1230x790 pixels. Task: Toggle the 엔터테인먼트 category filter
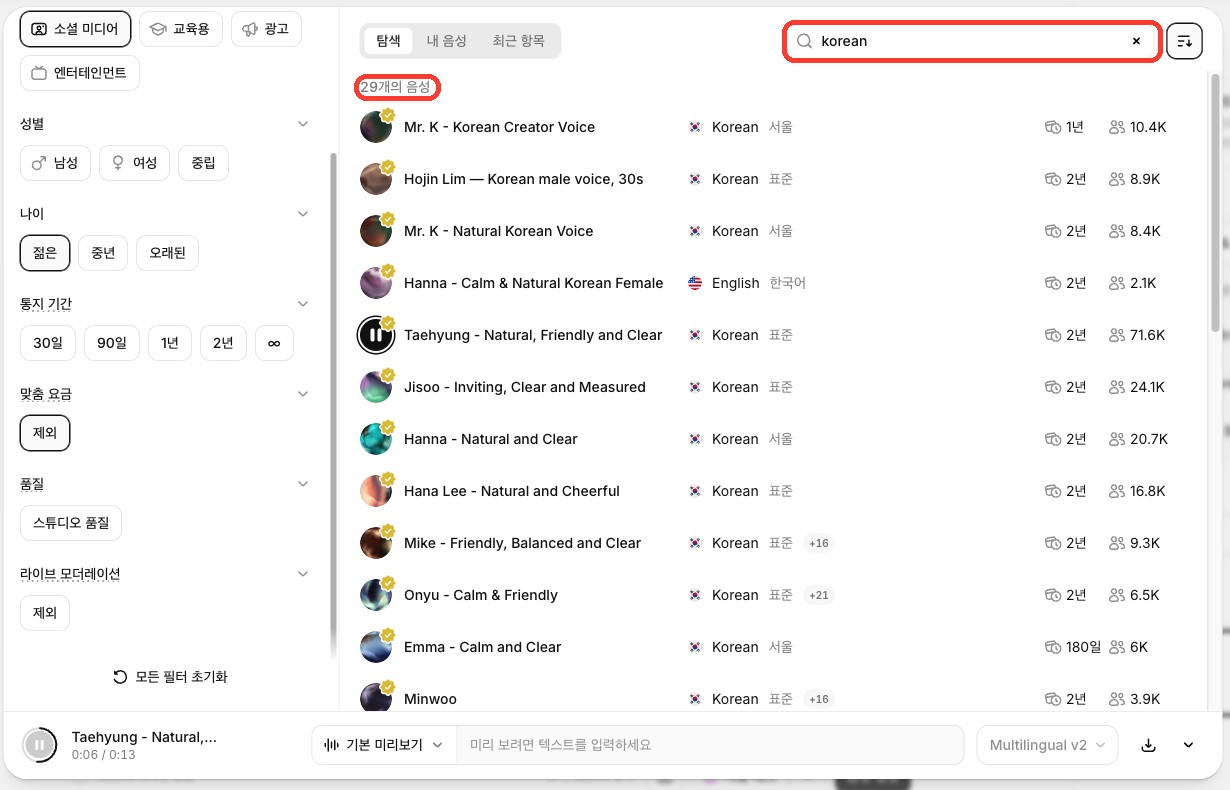click(x=80, y=73)
